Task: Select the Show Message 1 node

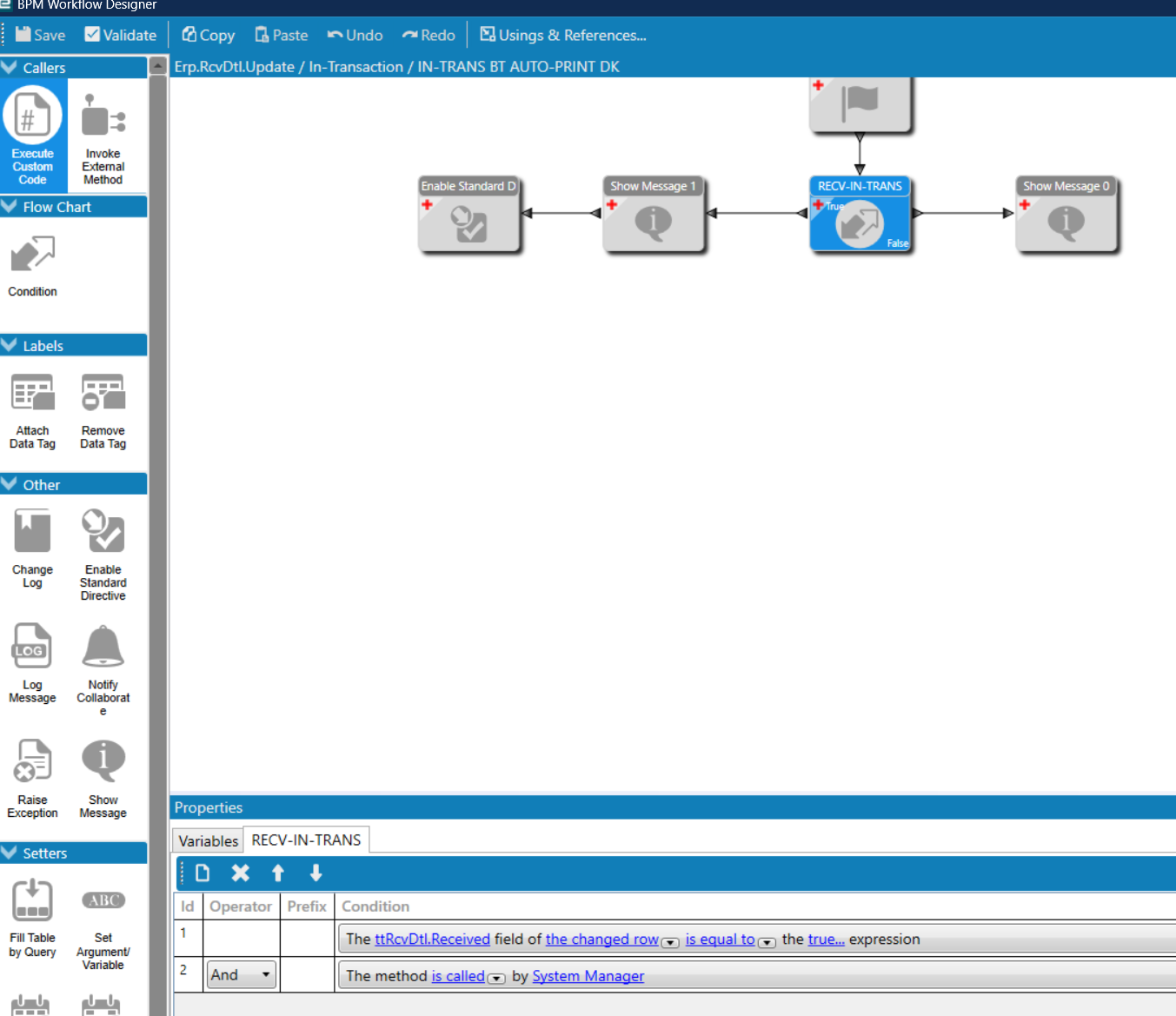Action: click(654, 215)
